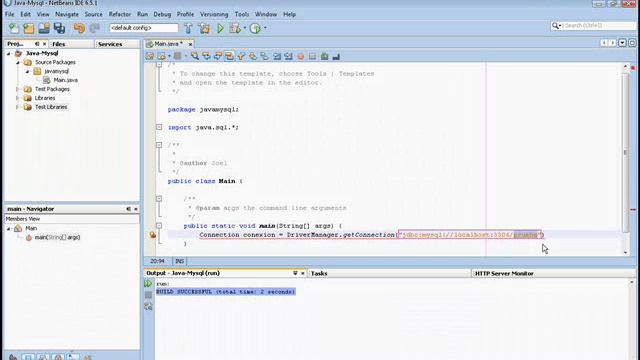Image resolution: width=640 pixels, height=360 pixels.
Task: Click the editor vertical scrollbar thumb
Action: tap(625, 152)
